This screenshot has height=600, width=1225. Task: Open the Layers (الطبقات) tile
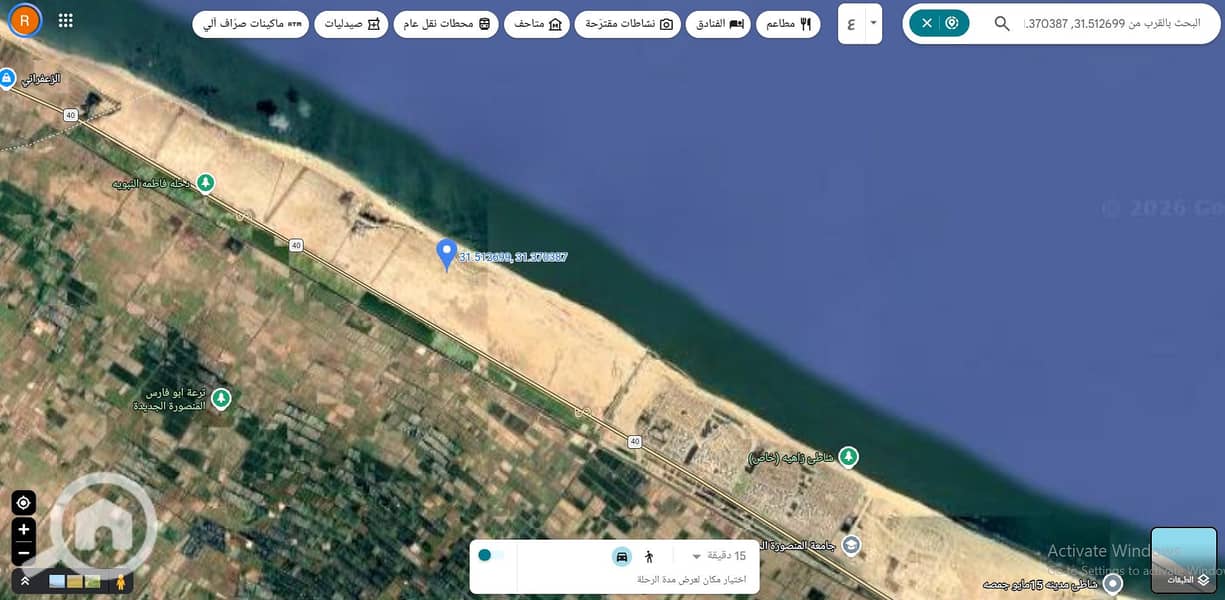[1184, 561]
